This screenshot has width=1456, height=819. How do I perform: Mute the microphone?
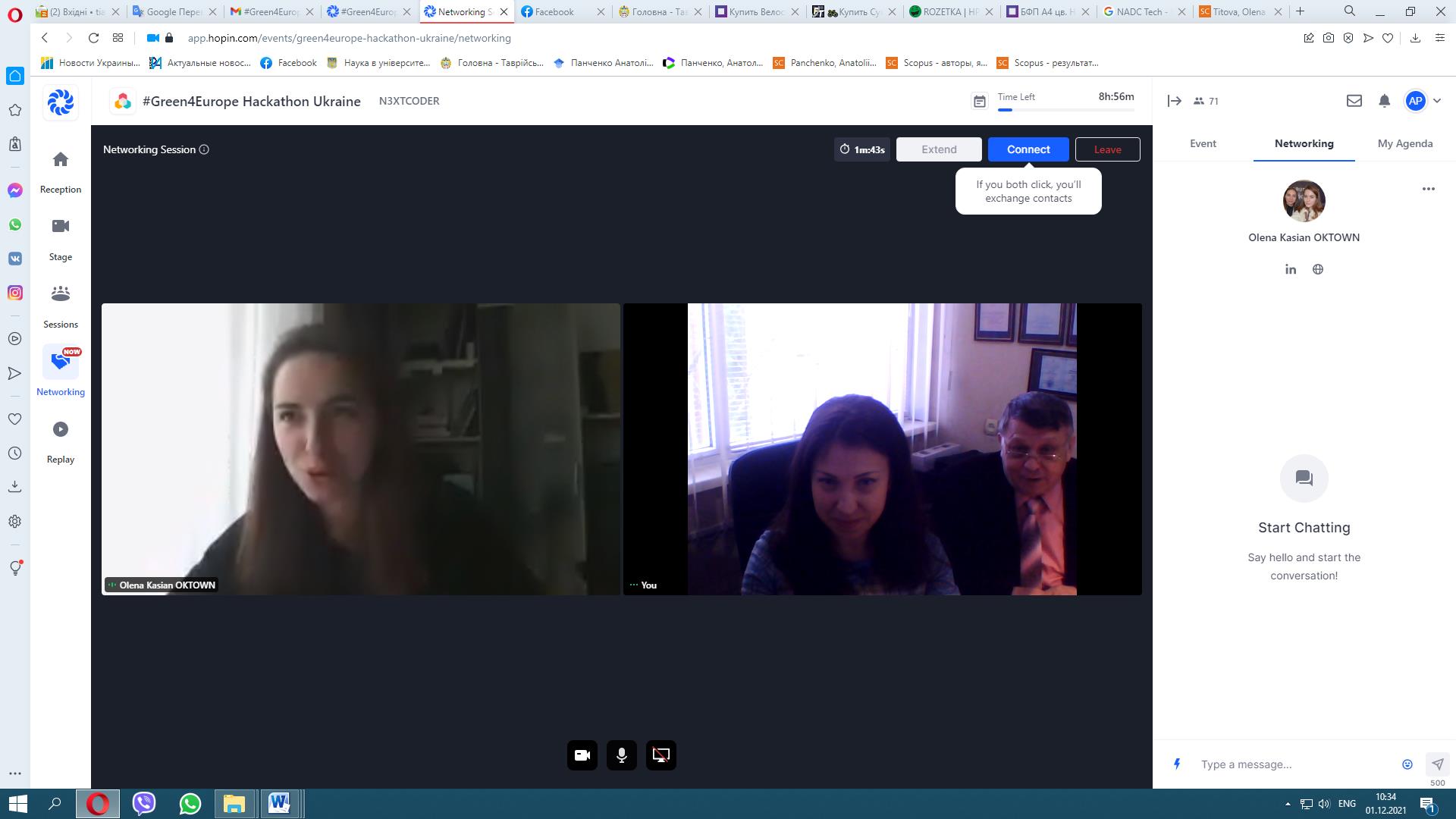(622, 755)
